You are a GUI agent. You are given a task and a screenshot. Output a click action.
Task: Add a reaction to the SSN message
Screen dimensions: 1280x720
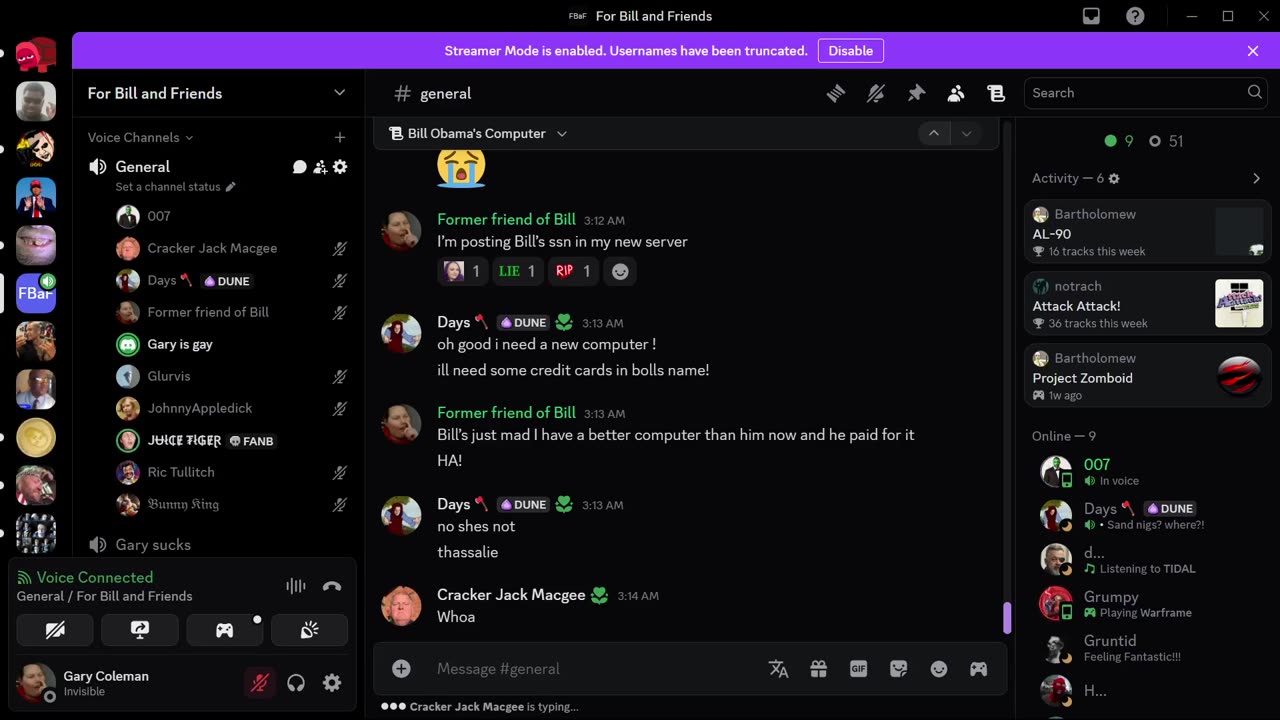[620, 271]
